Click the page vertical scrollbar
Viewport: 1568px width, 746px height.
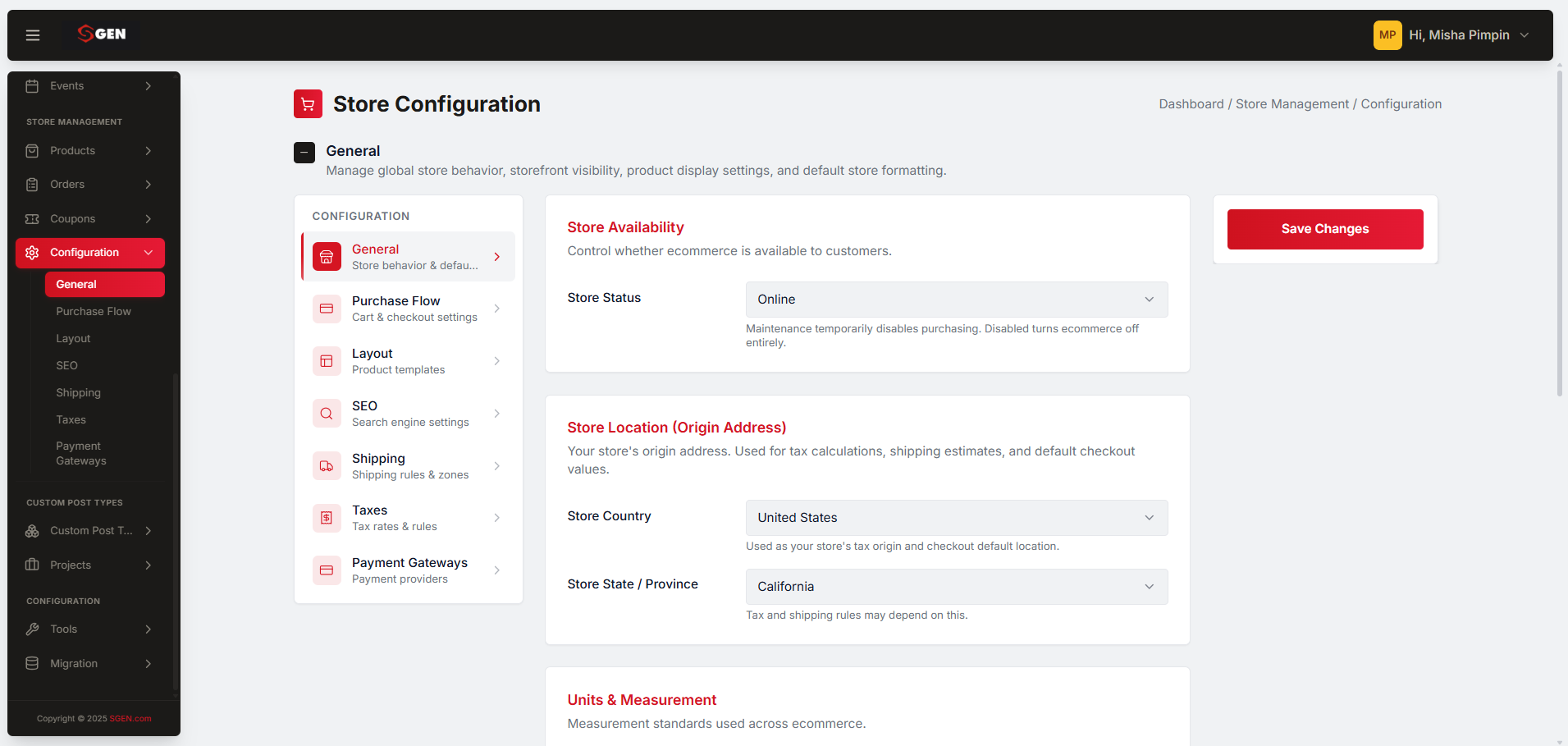coord(1559,234)
